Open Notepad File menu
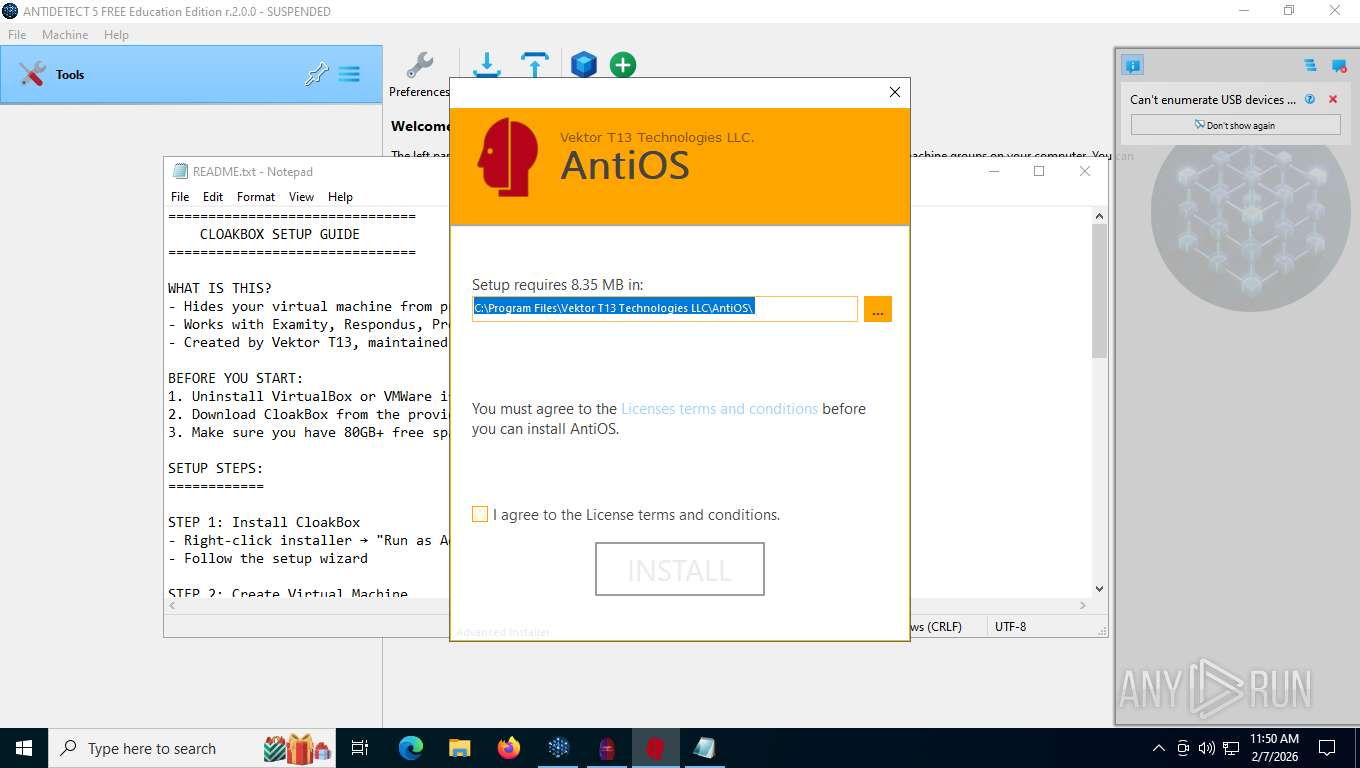Viewport: 1360px width, 768px height. [x=180, y=197]
